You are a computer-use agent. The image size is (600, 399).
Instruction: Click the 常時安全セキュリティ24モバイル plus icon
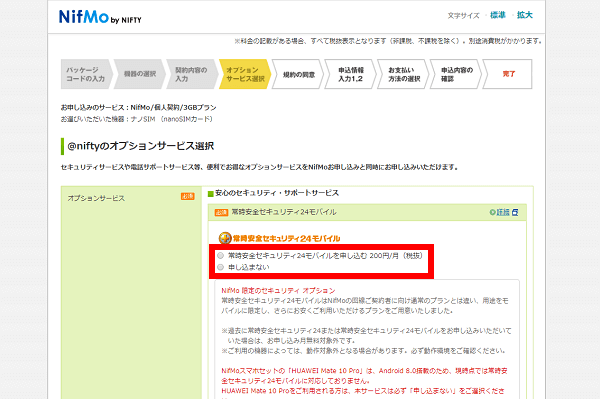pyautogui.click(x=225, y=238)
